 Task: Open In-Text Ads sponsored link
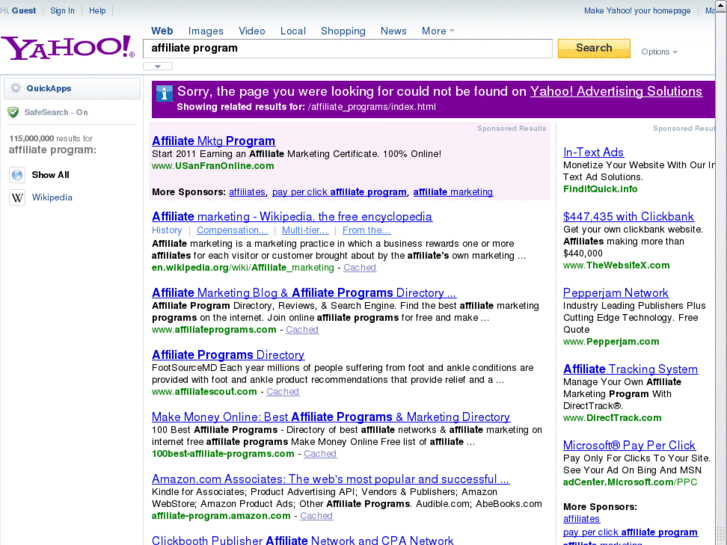click(x=593, y=152)
